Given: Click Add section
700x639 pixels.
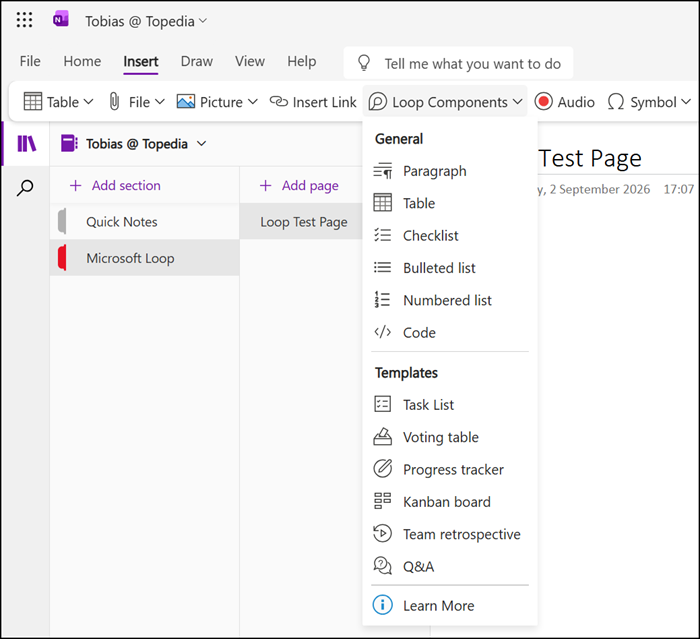Looking at the screenshot, I should pos(115,185).
